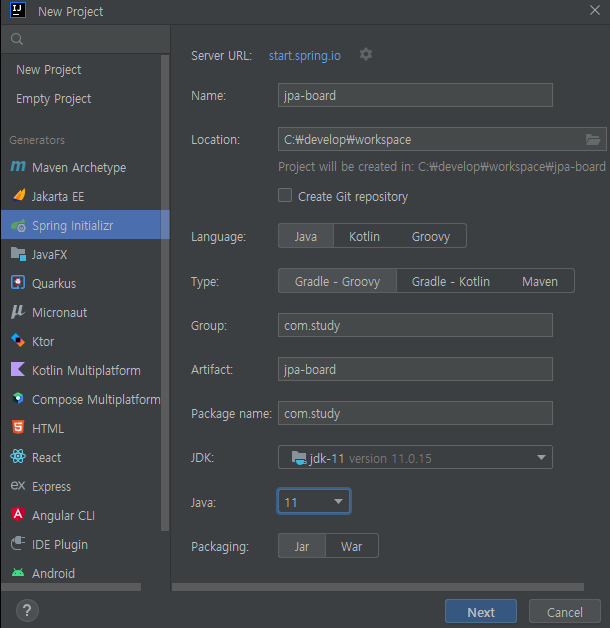This screenshot has height=628, width=610.
Task: Select the Quarkus generator label
Action: (x=54, y=283)
